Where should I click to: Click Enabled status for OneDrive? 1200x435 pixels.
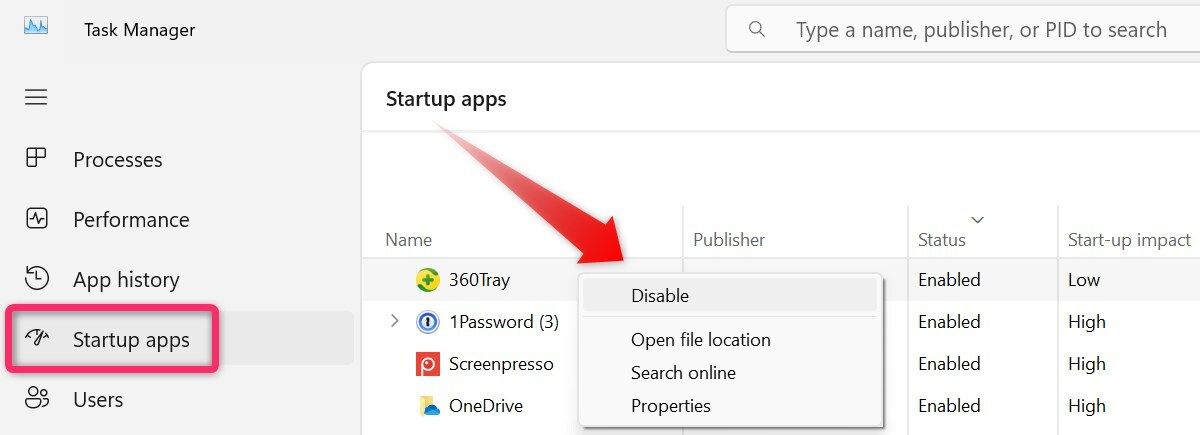coord(949,406)
